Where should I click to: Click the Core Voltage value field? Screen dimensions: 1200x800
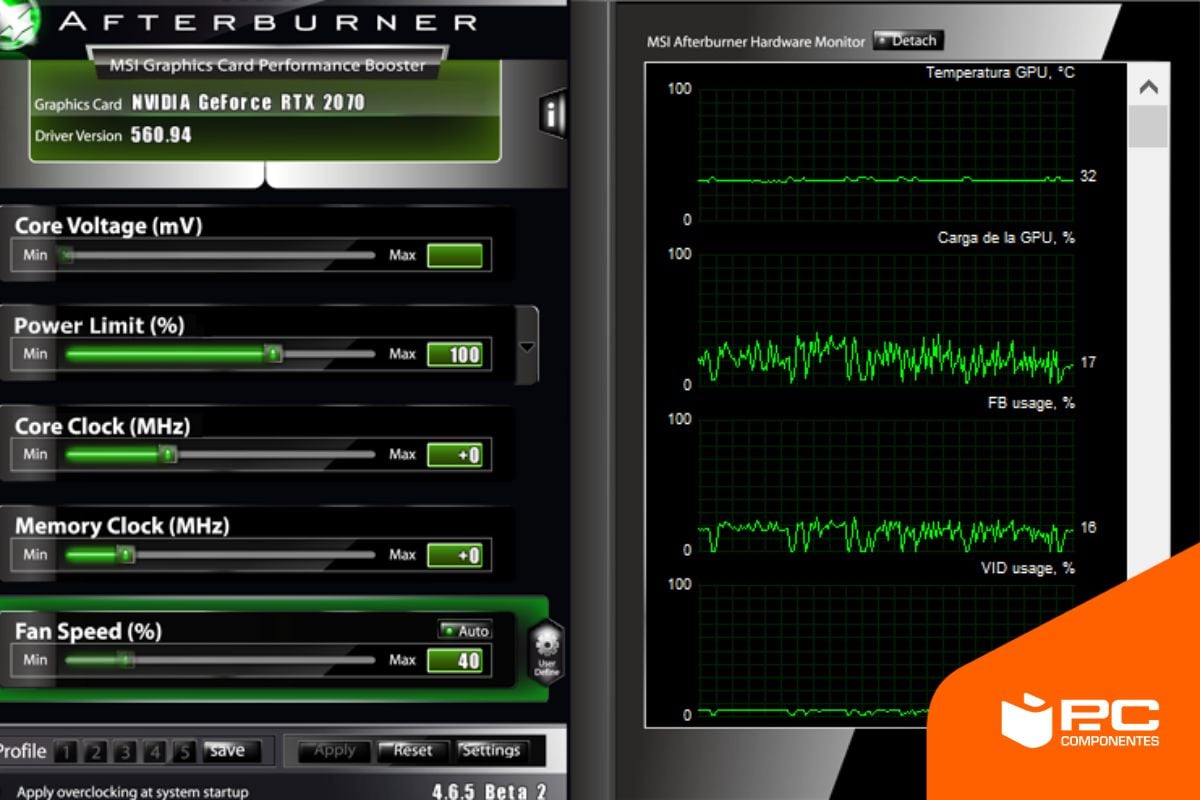click(x=455, y=256)
